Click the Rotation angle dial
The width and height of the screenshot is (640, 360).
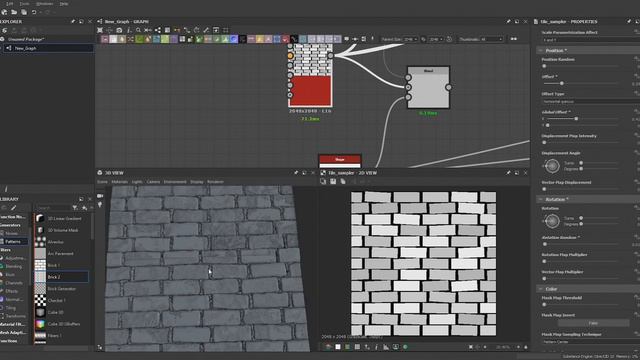point(552,221)
